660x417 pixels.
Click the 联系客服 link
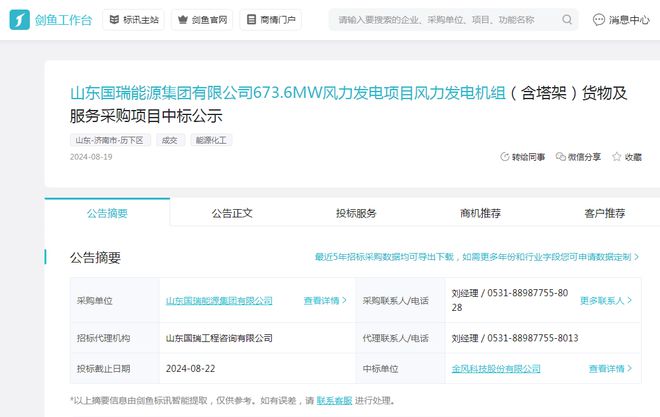pyautogui.click(x=334, y=401)
